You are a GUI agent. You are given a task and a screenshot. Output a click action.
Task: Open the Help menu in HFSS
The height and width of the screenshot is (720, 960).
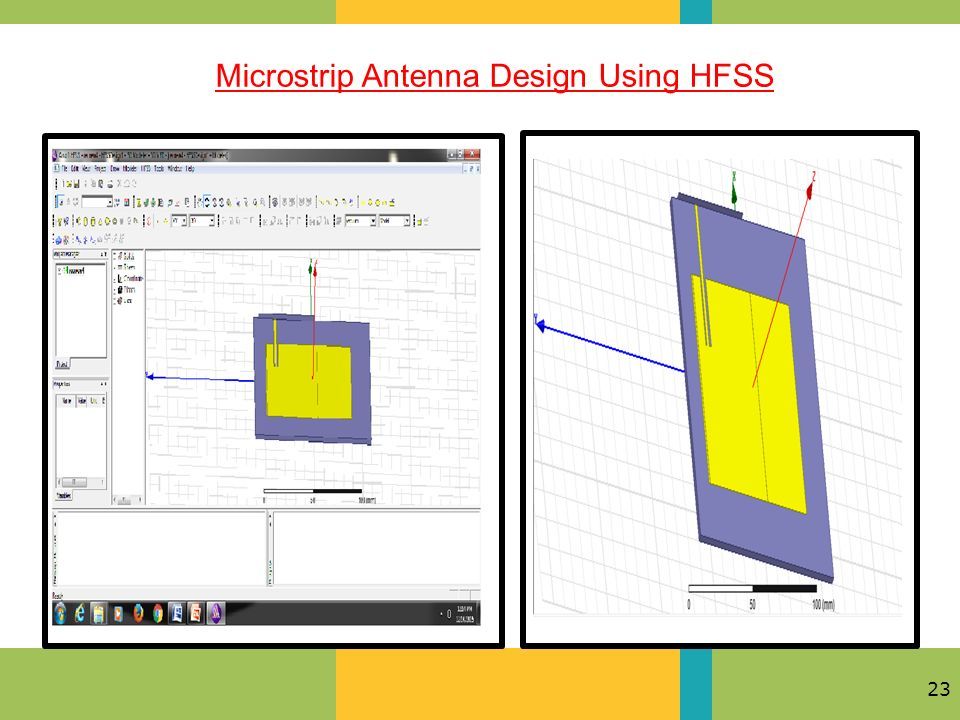pyautogui.click(x=190, y=169)
